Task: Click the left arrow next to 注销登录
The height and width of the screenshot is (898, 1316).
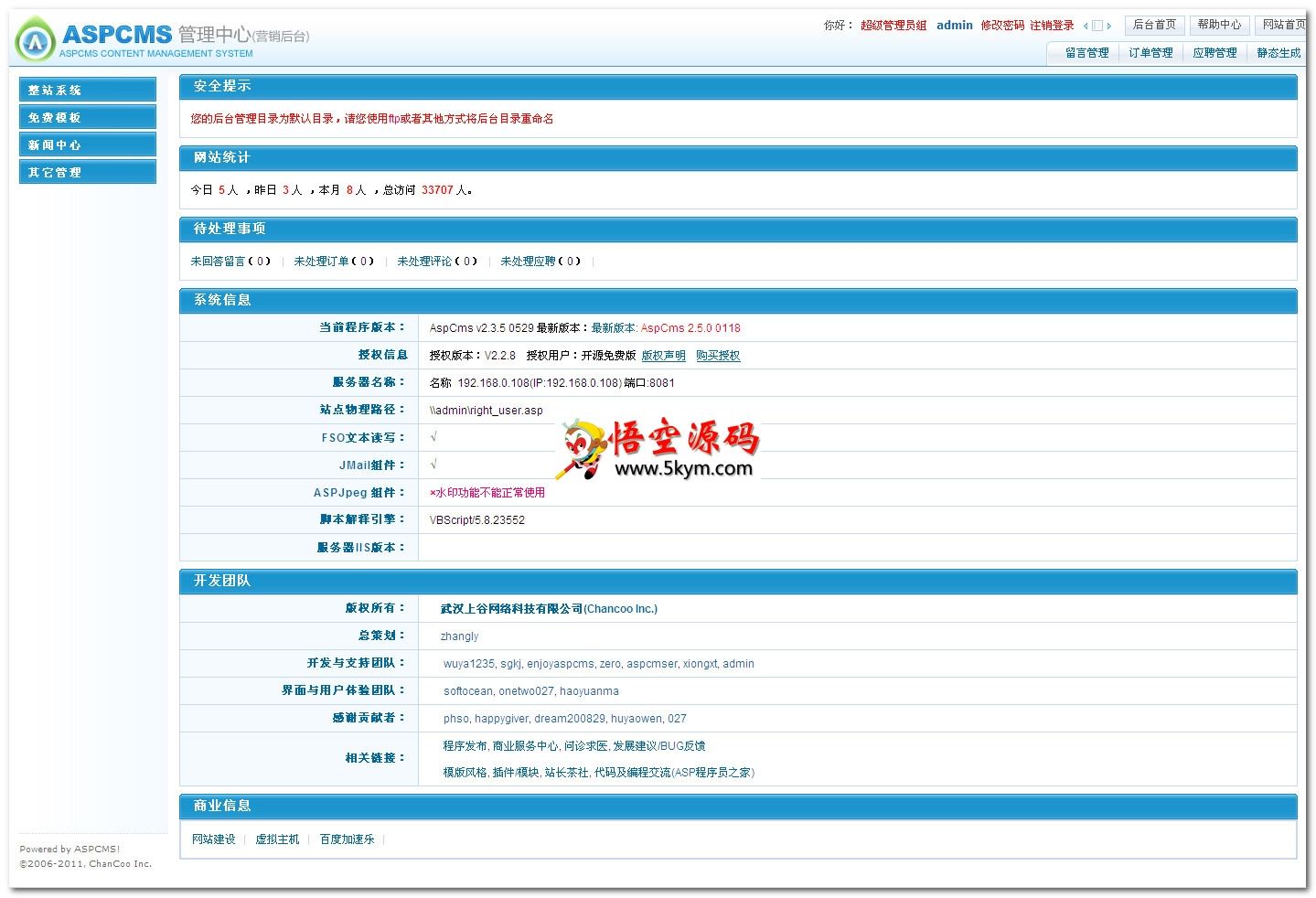Action: pyautogui.click(x=1086, y=27)
